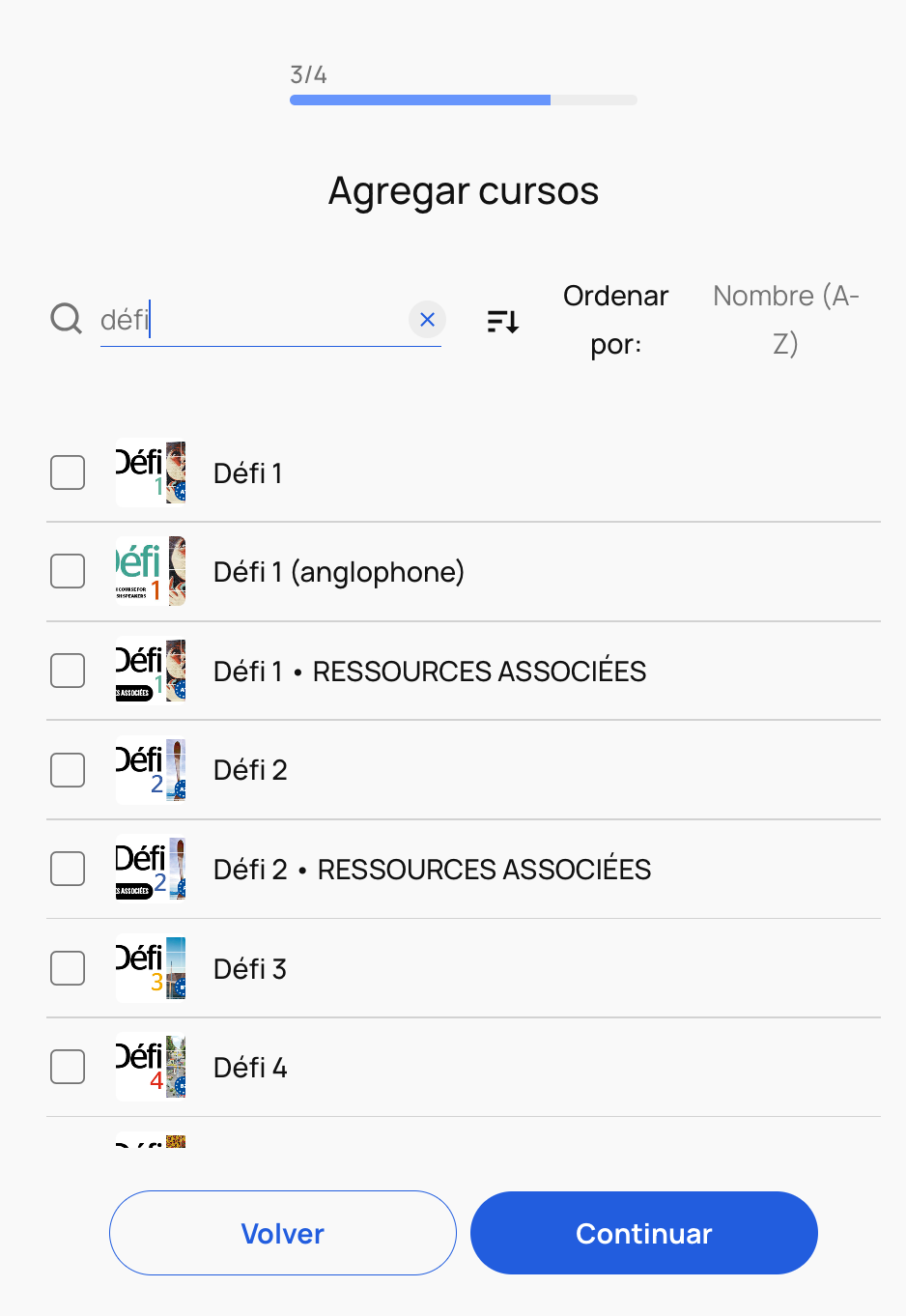This screenshot has height=1316, width=906.
Task: Tick the Défi 1 RESSOURCES ASSOCIÉES checkbox
Action: [68, 671]
